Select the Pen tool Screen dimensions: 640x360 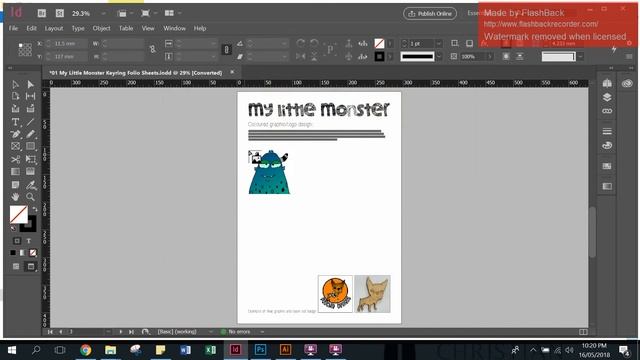[x=16, y=134]
